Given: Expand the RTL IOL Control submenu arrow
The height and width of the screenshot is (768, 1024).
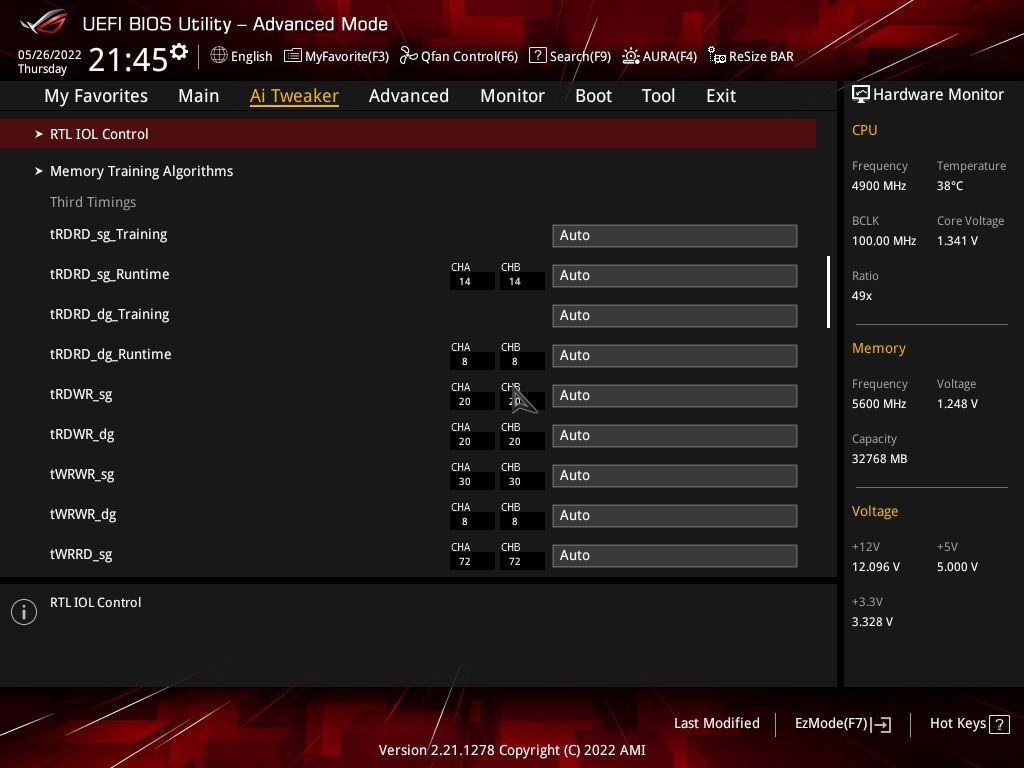Looking at the screenshot, I should pyautogui.click(x=39, y=134).
